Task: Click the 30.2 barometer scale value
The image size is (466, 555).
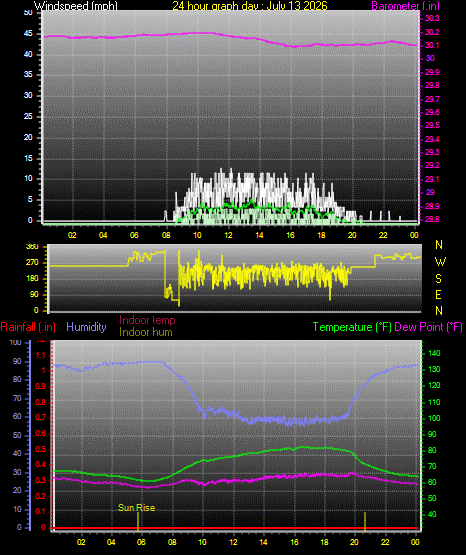Action: (432, 32)
